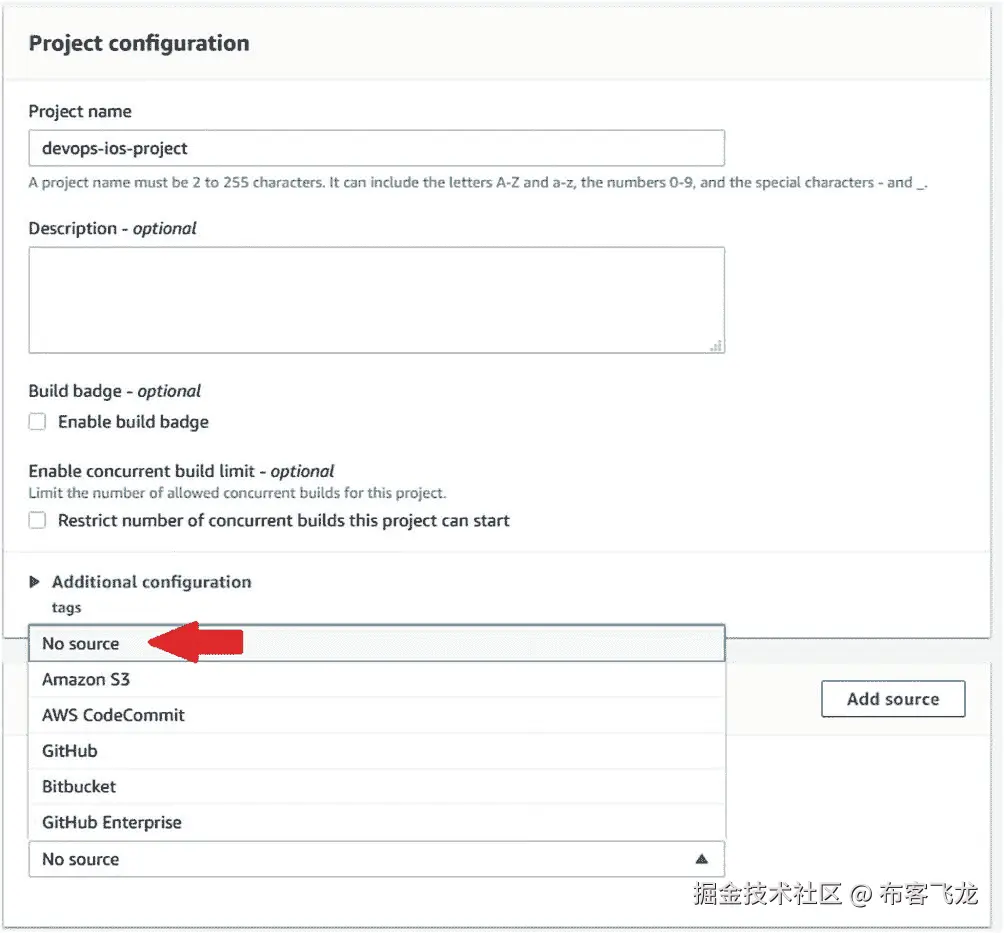The width and height of the screenshot is (1004, 933).
Task: Click the Additional configuration heading text
Action: point(152,582)
